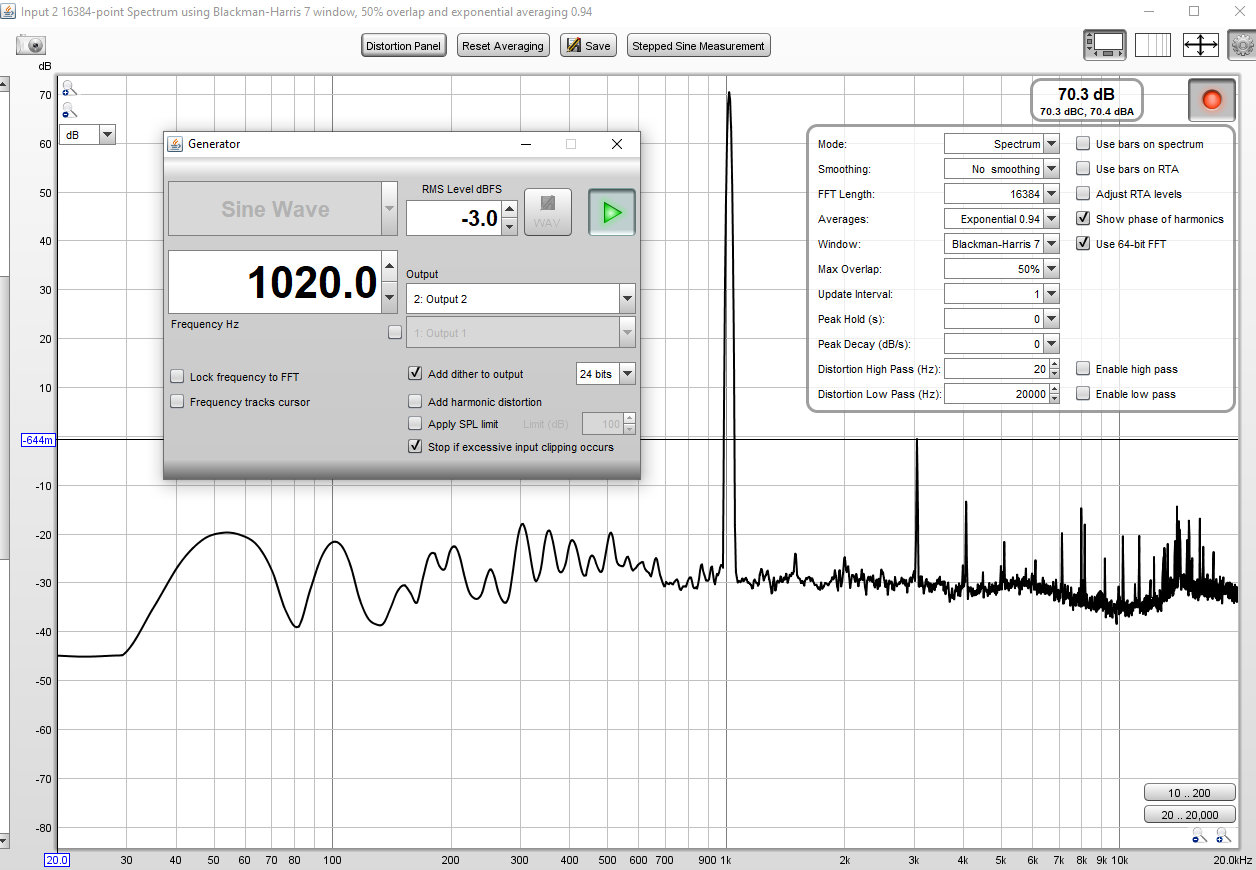Open the 24 bits dither dropdown
Image resolution: width=1256 pixels, height=870 pixels.
pyautogui.click(x=627, y=374)
